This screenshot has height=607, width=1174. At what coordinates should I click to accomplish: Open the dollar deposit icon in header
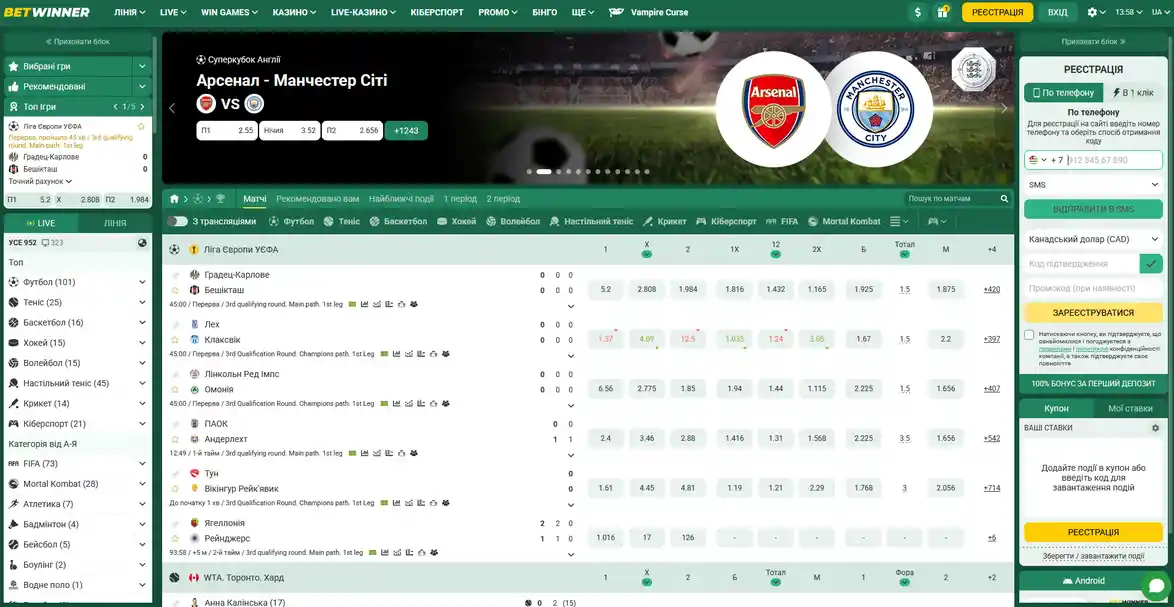(x=918, y=12)
